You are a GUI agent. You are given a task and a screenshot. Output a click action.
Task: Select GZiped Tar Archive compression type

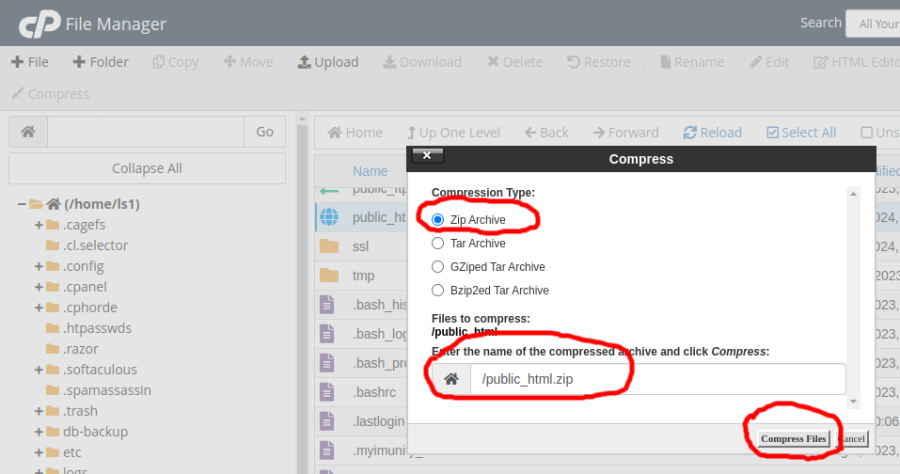click(438, 267)
